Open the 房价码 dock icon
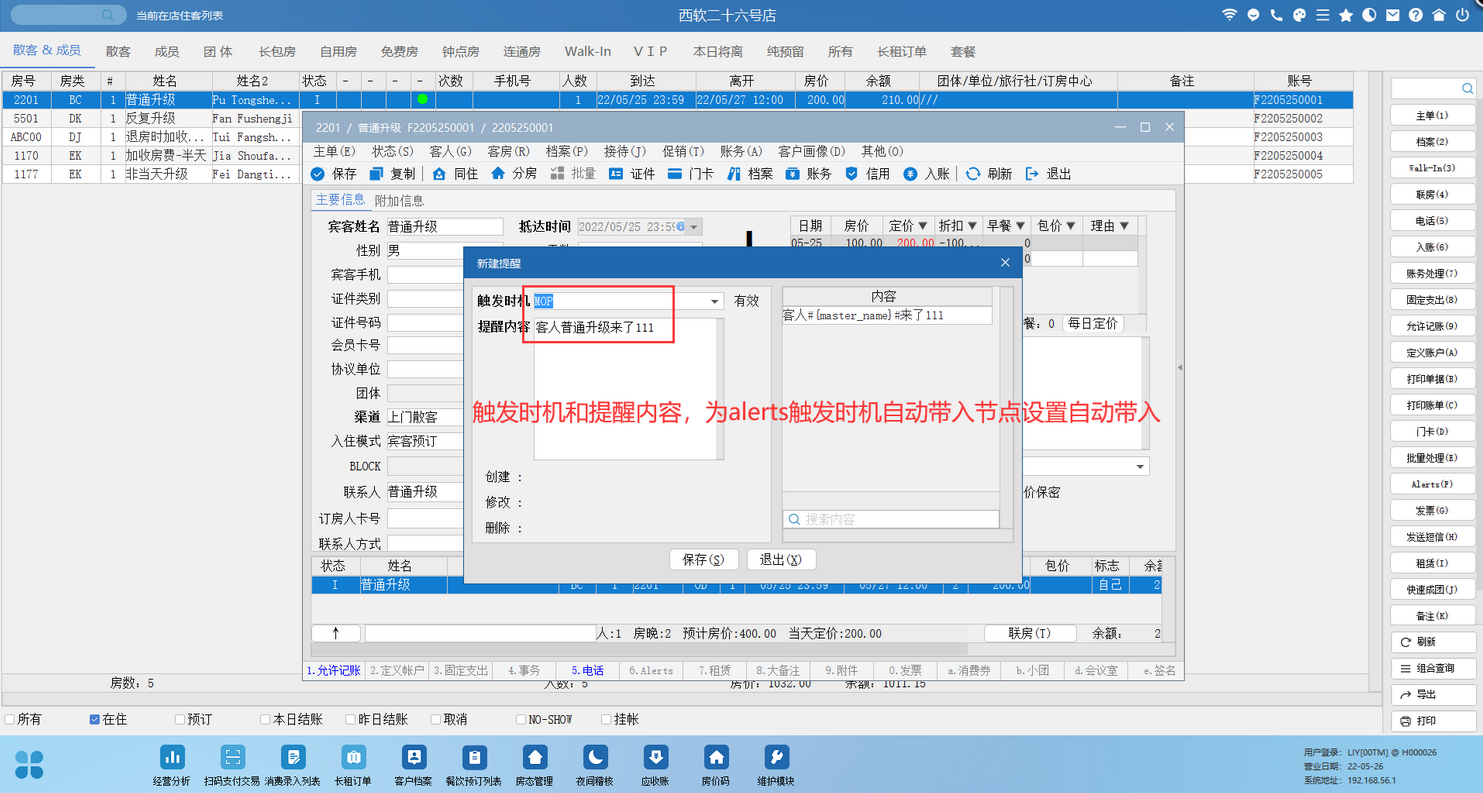1483x793 pixels. coord(715,758)
